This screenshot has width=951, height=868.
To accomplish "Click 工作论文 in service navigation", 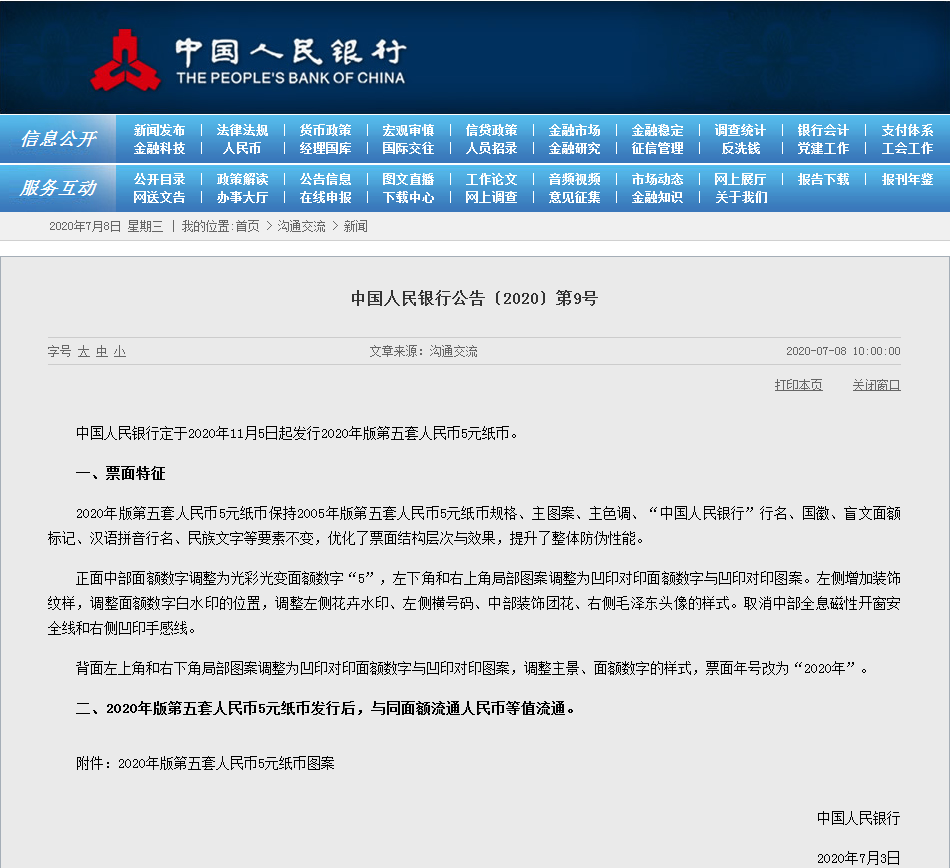I will [491, 180].
